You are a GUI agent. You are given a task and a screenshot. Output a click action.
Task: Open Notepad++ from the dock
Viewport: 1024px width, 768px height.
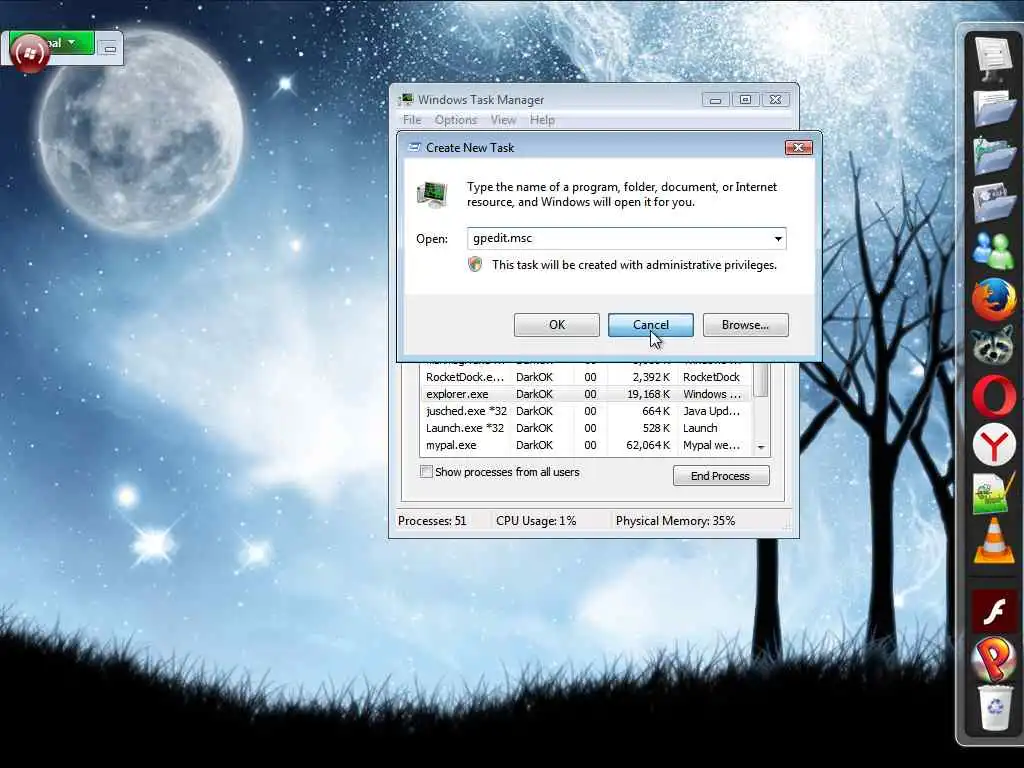point(993,493)
